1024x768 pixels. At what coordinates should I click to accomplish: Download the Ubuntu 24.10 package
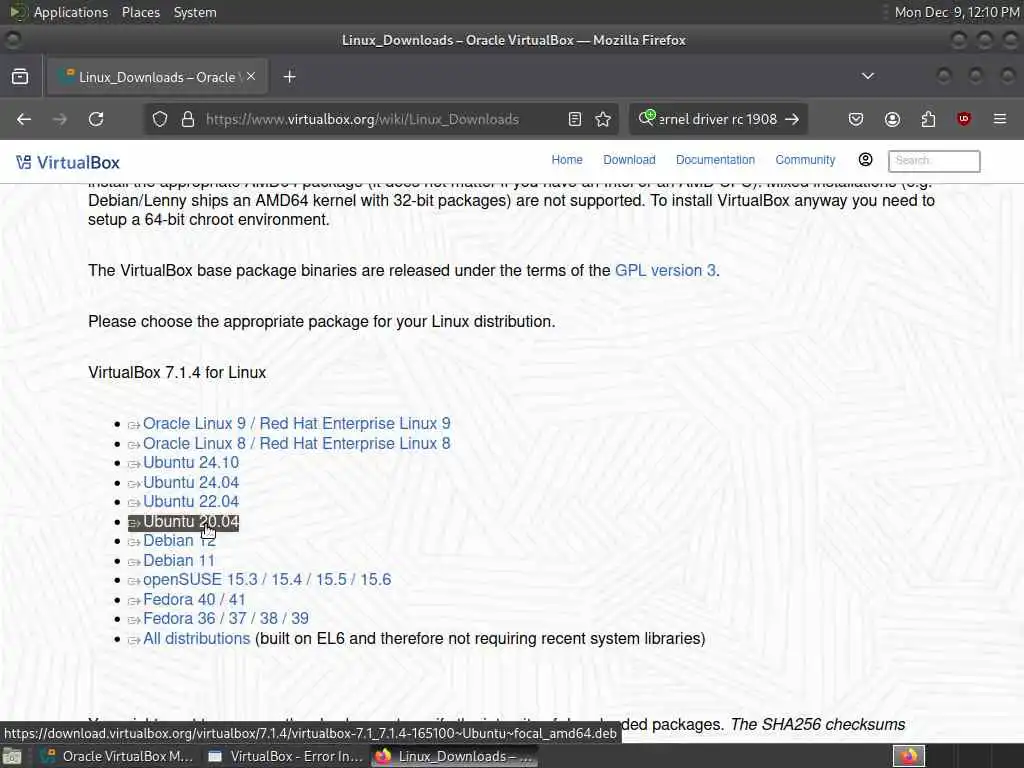point(190,463)
